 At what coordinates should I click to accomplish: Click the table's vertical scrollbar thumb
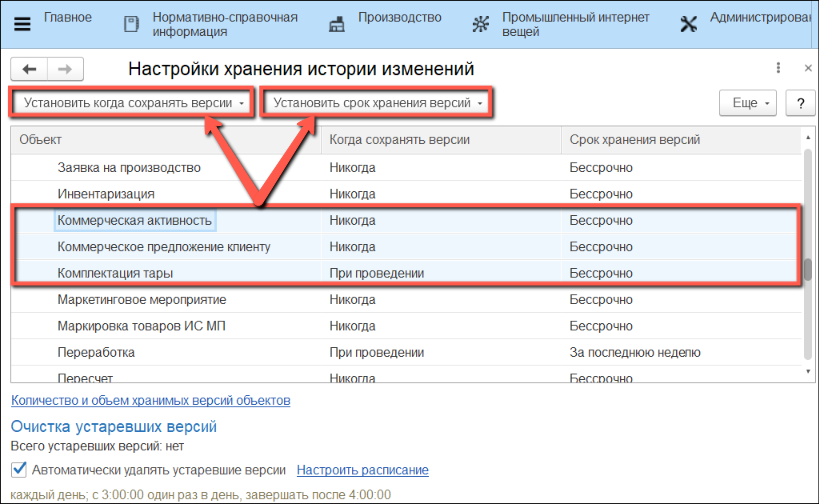tap(807, 270)
